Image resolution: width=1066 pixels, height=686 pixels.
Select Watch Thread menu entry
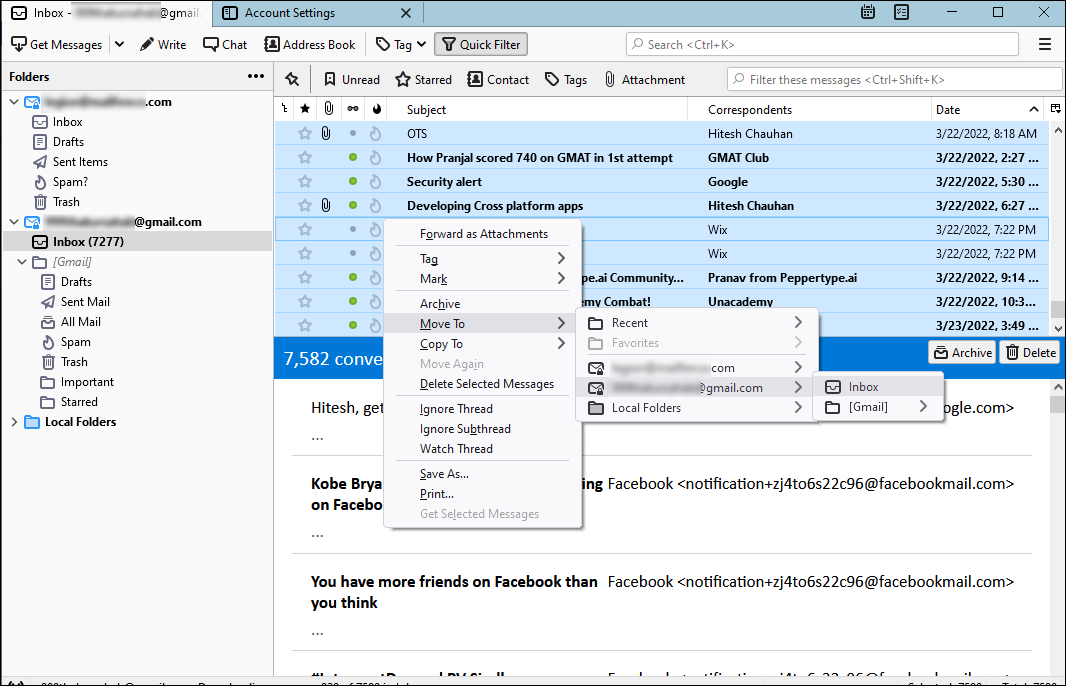point(483,449)
